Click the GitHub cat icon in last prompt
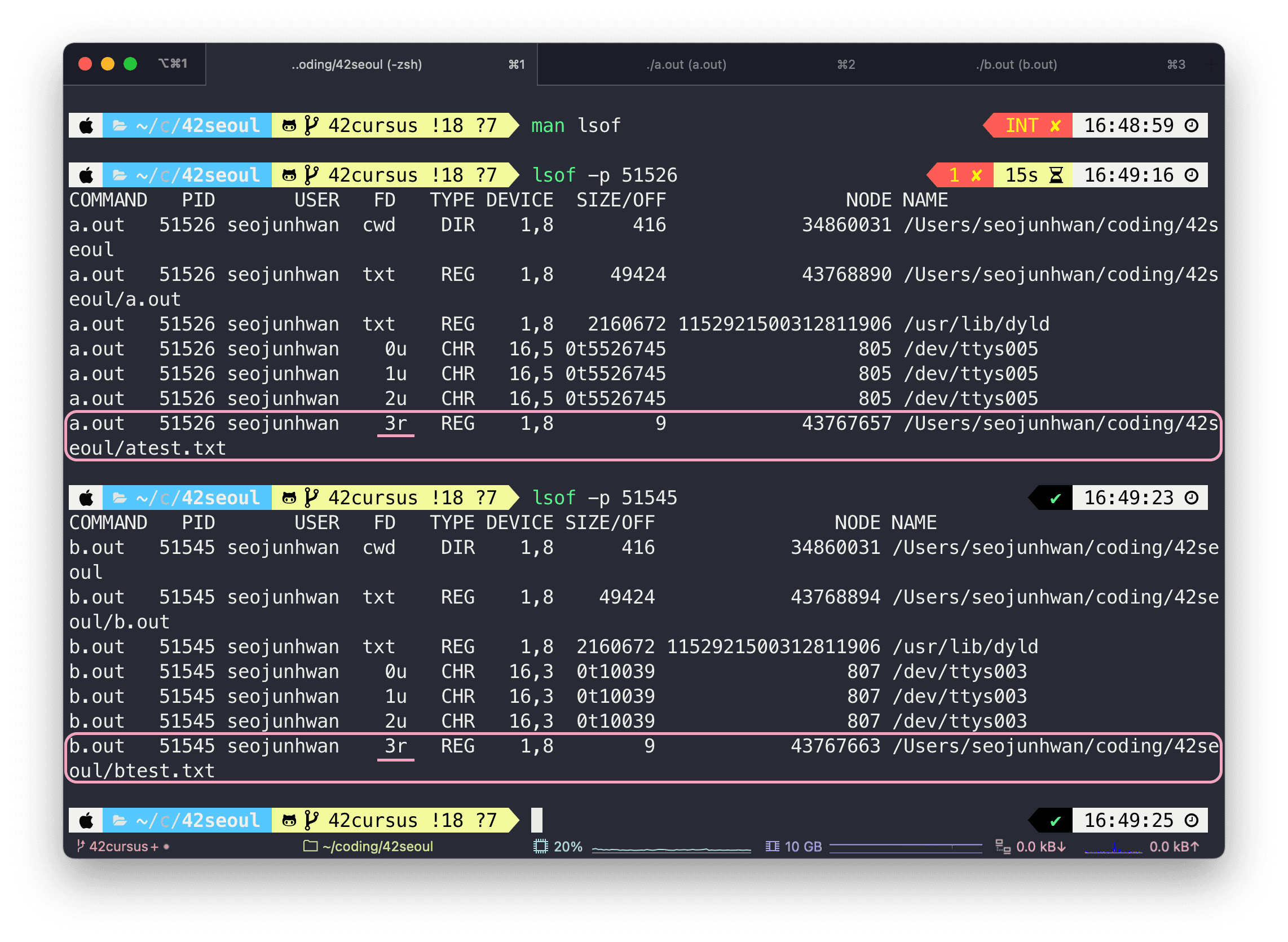 [x=289, y=821]
